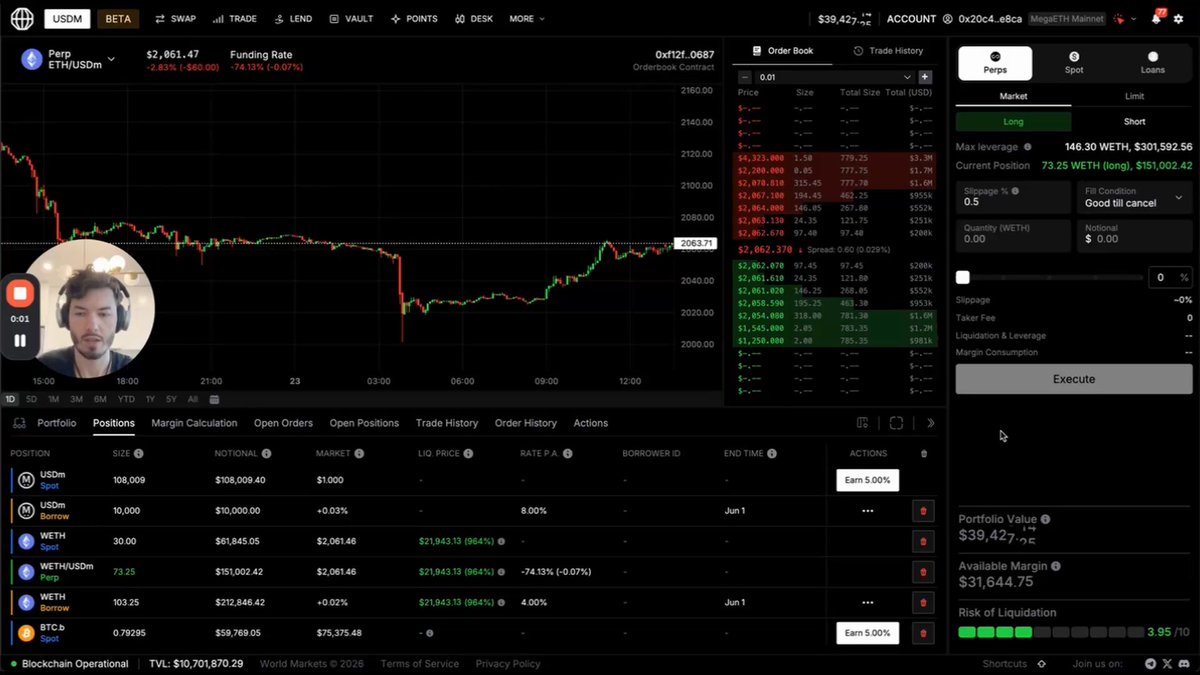Switch to the Trade History tab in order book
The width and height of the screenshot is (1200, 675).
tap(889, 51)
